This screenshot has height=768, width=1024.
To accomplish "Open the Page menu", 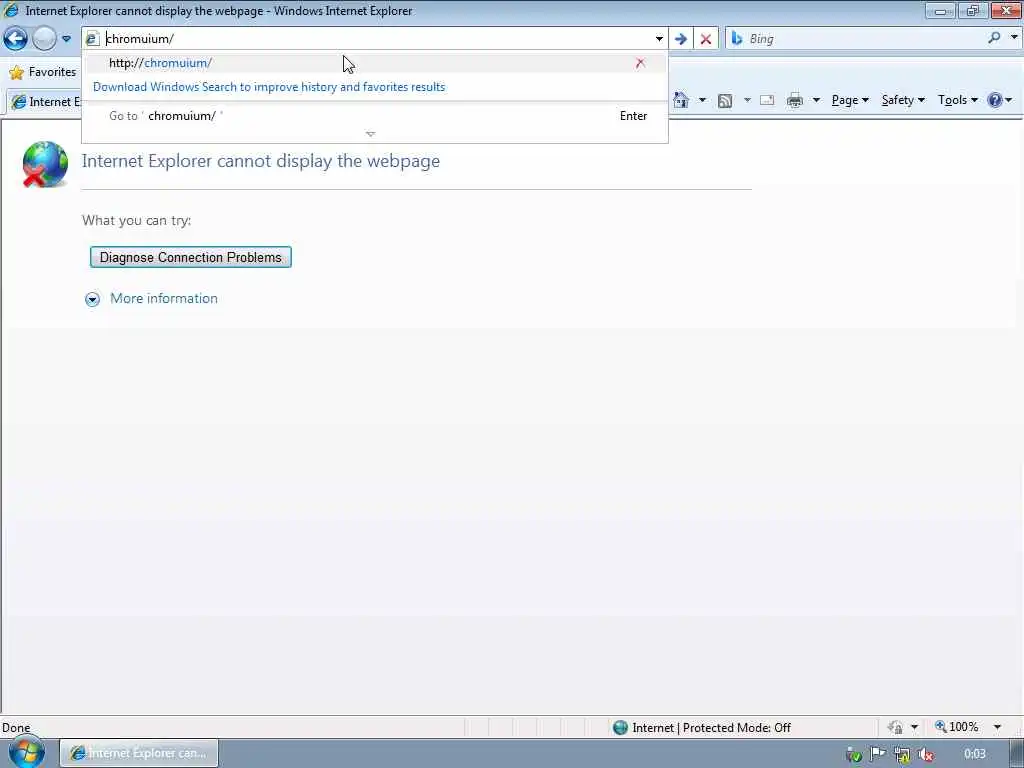I will [850, 100].
